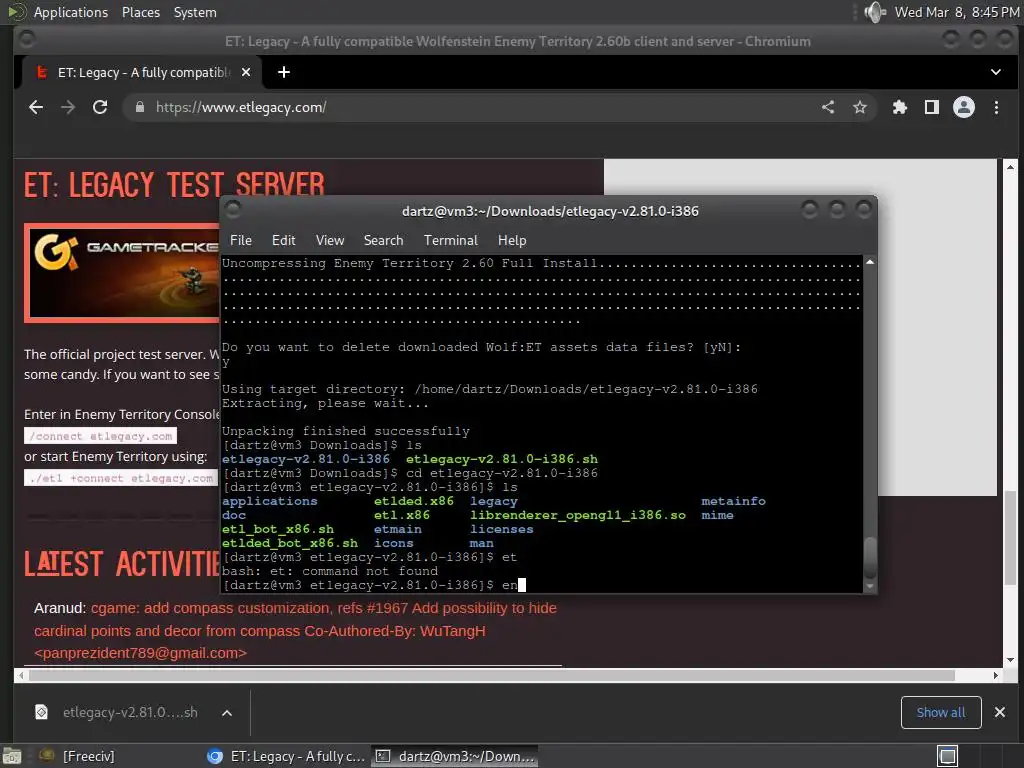Click the padlock site info icon
Image resolution: width=1024 pixels, height=768 pixels.
coord(139,107)
